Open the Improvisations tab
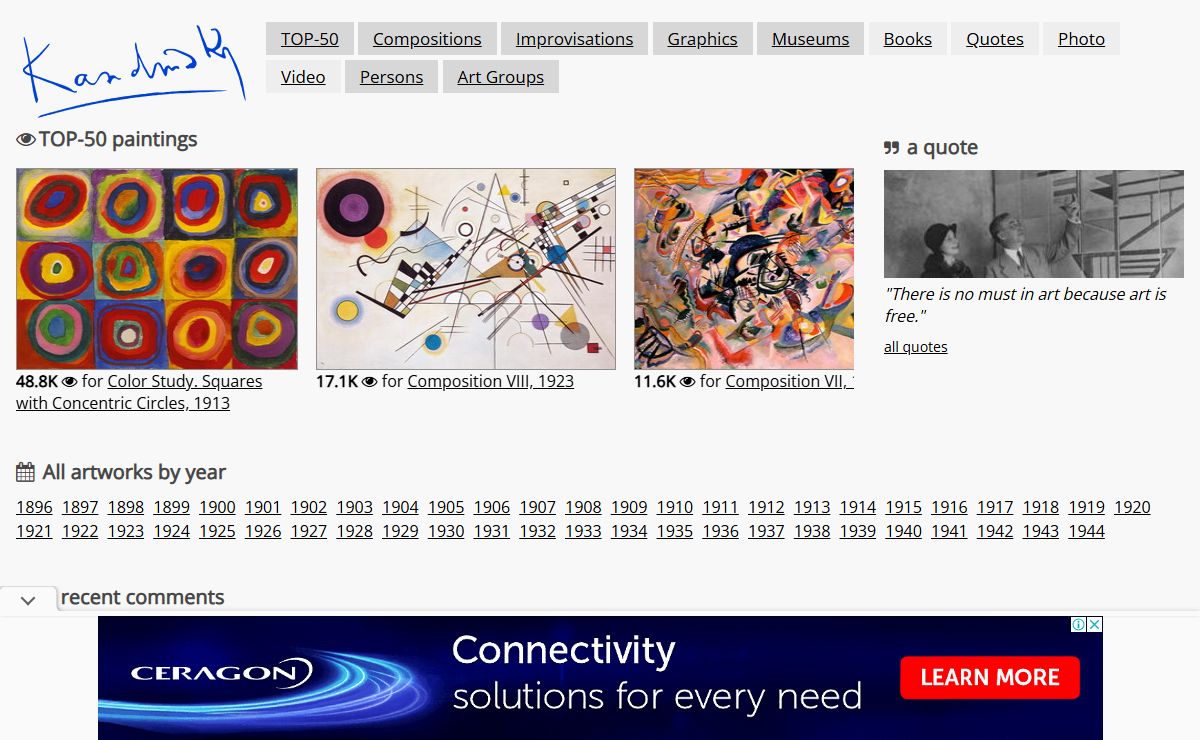The image size is (1200, 740). point(574,39)
